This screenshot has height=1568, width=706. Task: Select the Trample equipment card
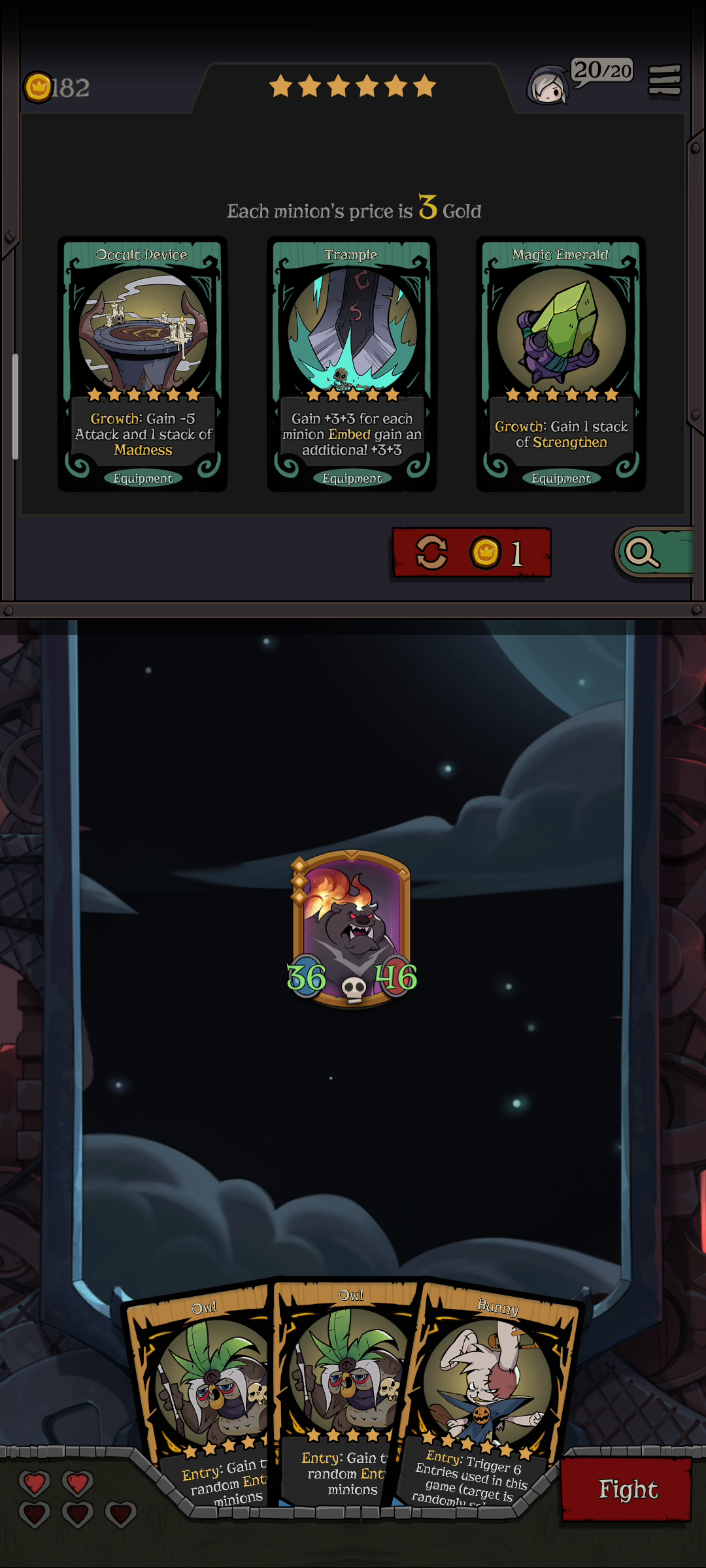pyautogui.click(x=352, y=364)
